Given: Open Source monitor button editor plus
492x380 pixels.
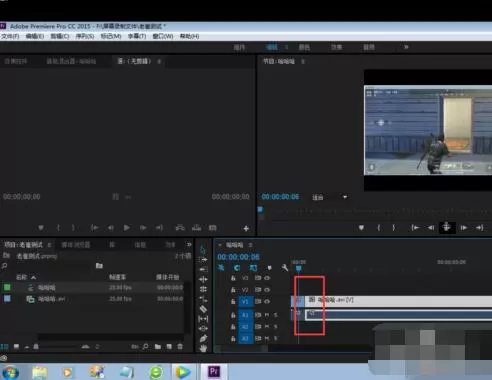Looking at the screenshot, I should (246, 228).
